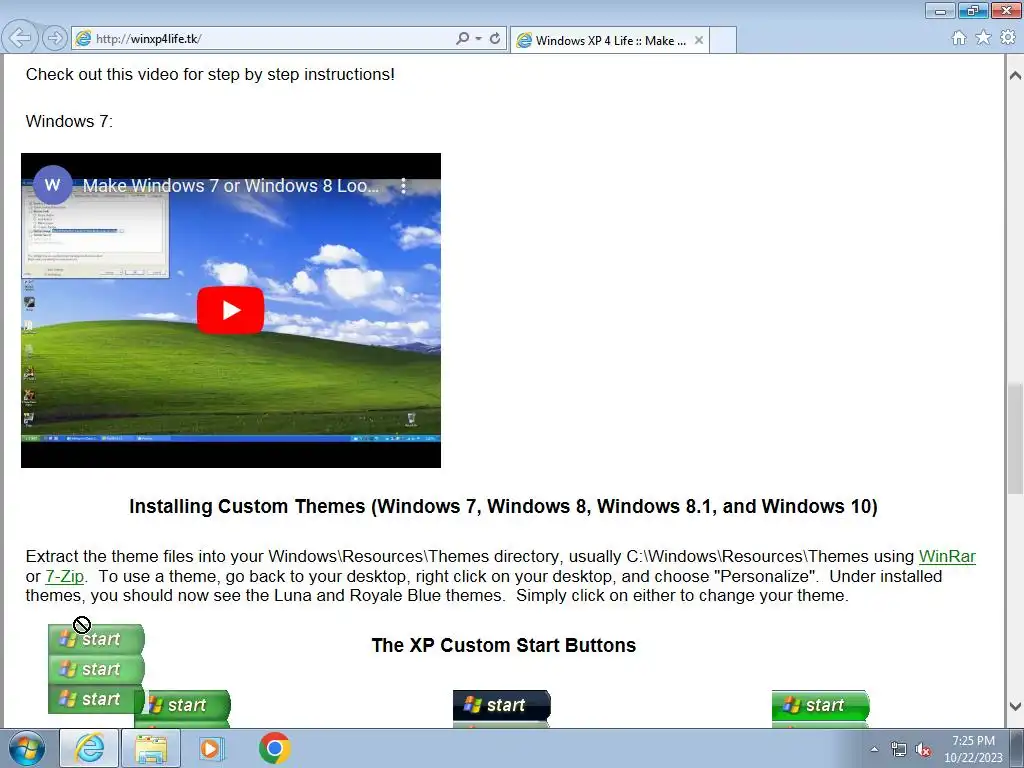The height and width of the screenshot is (768, 1024).
Task: Click the middle green start button in left stack
Action: tap(96, 669)
